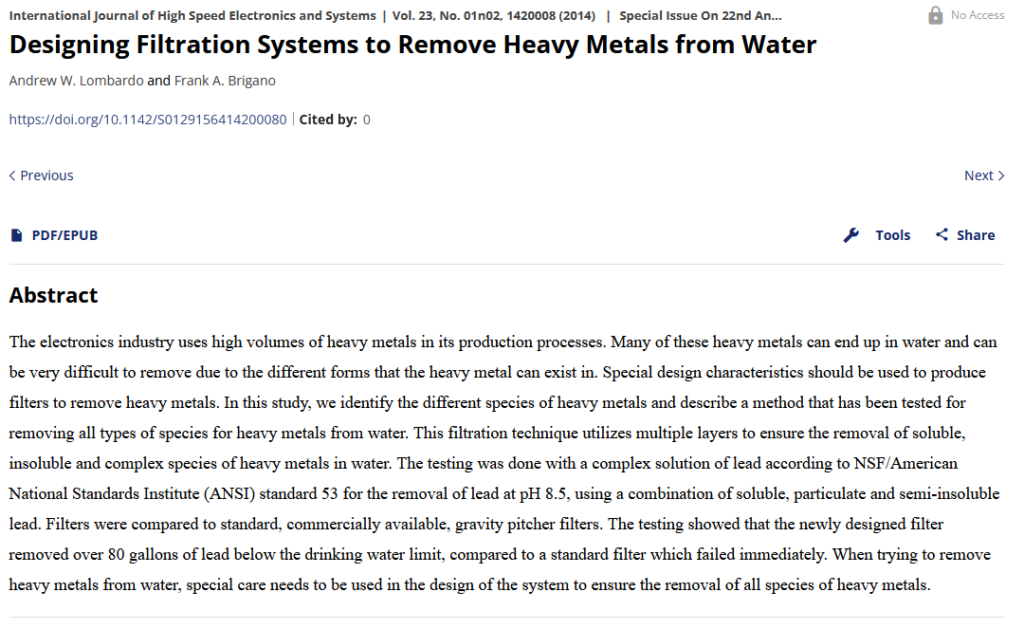This screenshot has height=629, width=1024.
Task: Click the document icon next to PDF/EPUB label
Action: [15, 234]
